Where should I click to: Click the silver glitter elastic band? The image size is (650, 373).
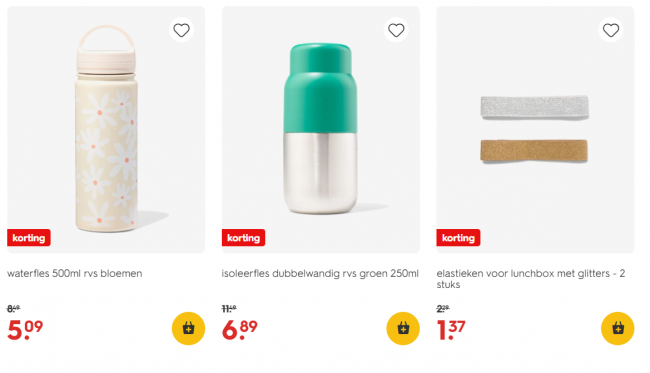click(535, 107)
